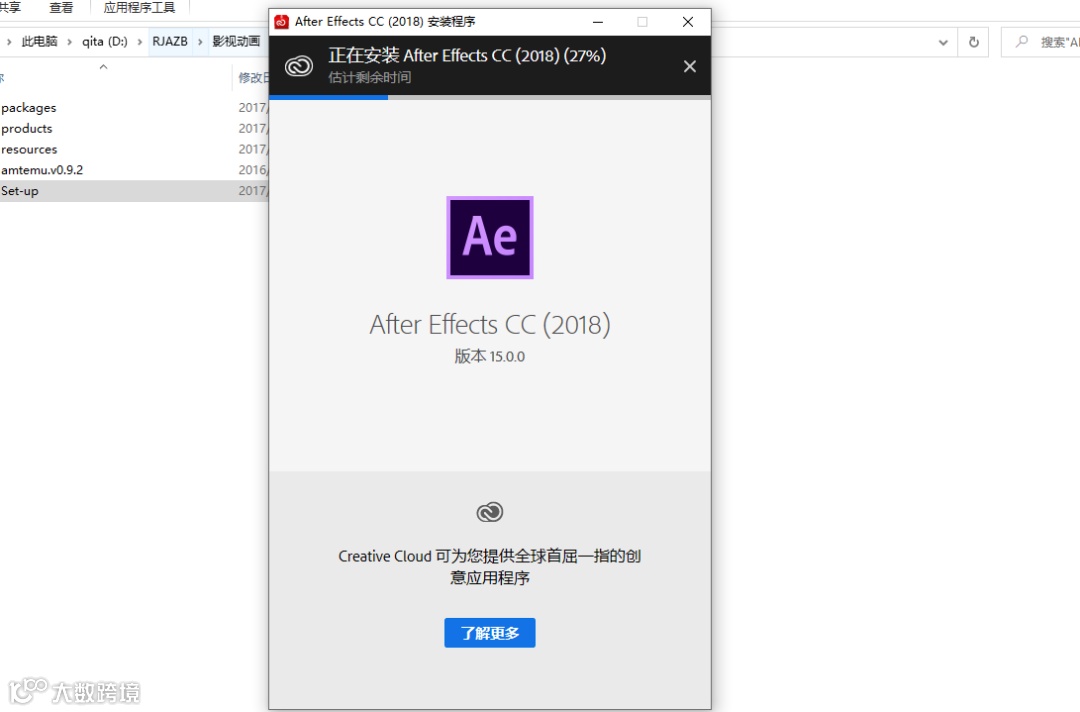Cancel installation with the header X button
Screen dimensions: 1080x712
pos(689,66)
